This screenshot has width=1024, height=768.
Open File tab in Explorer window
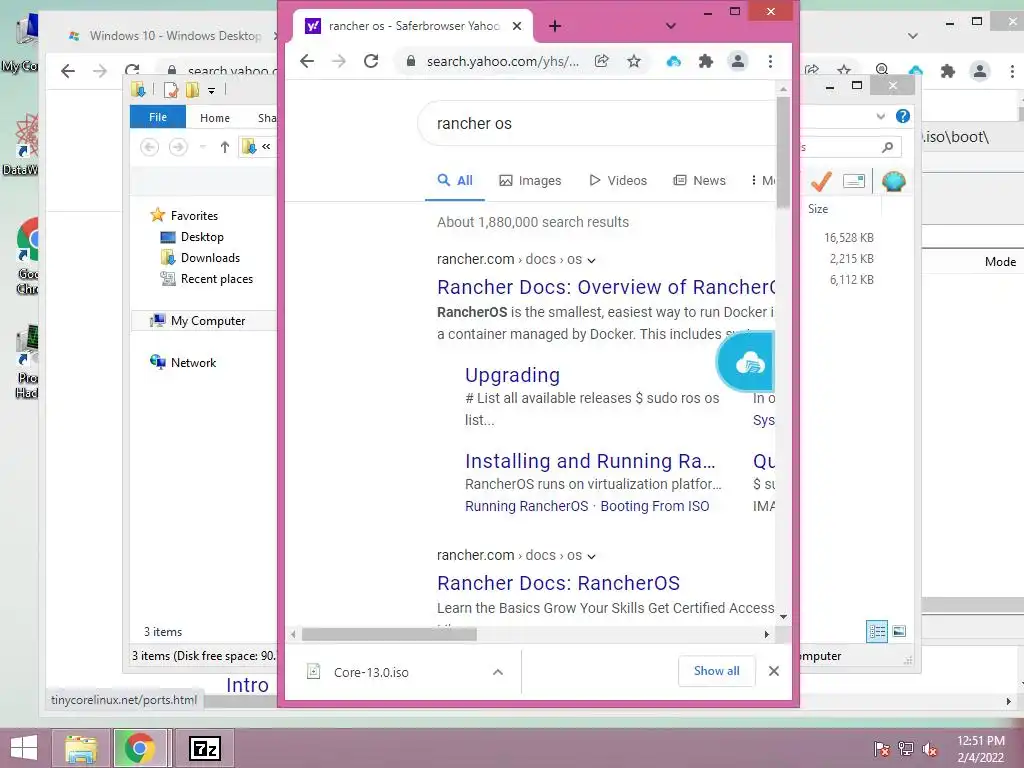click(x=157, y=117)
